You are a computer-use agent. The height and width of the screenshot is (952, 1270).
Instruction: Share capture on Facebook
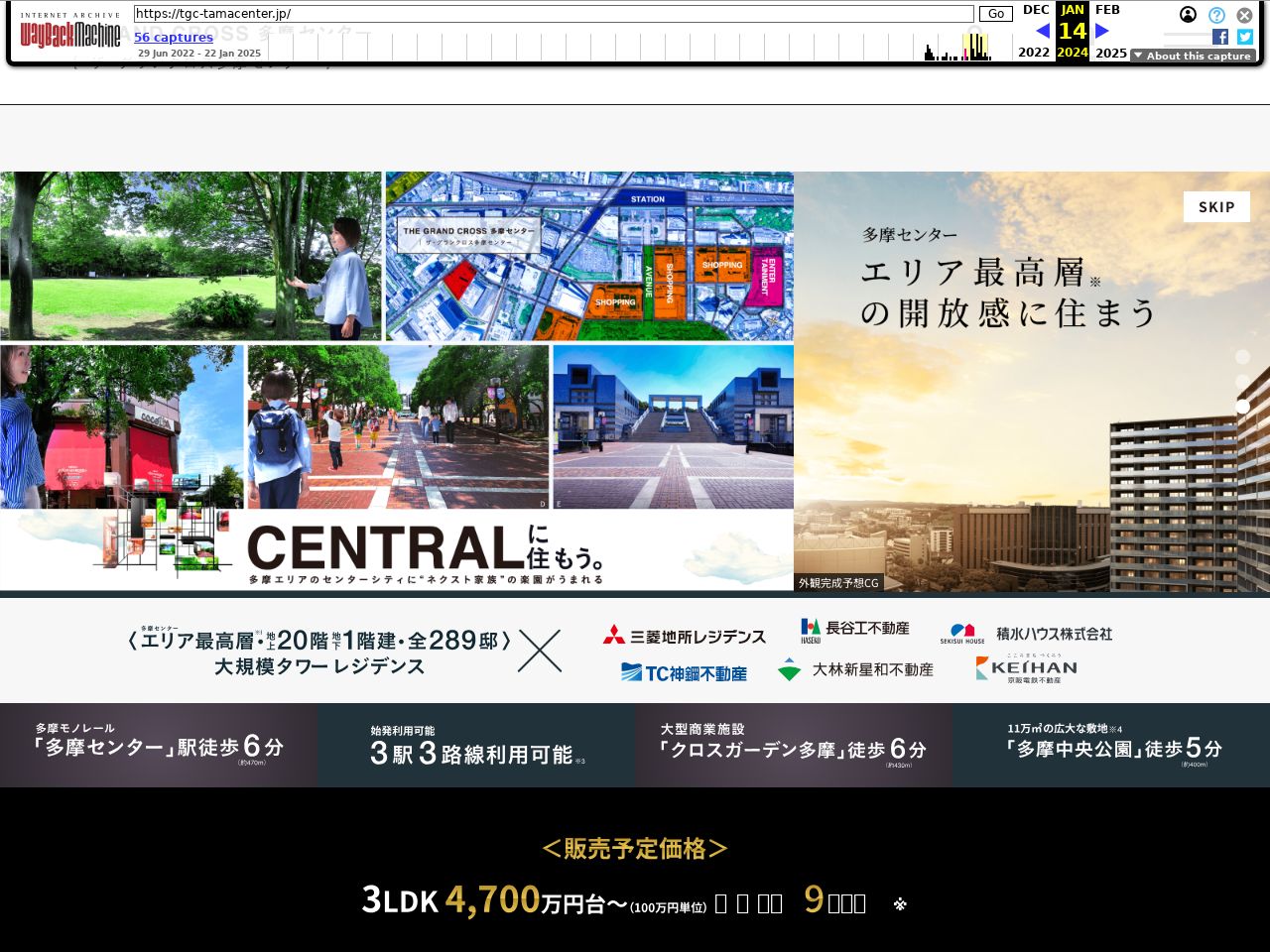[1220, 37]
